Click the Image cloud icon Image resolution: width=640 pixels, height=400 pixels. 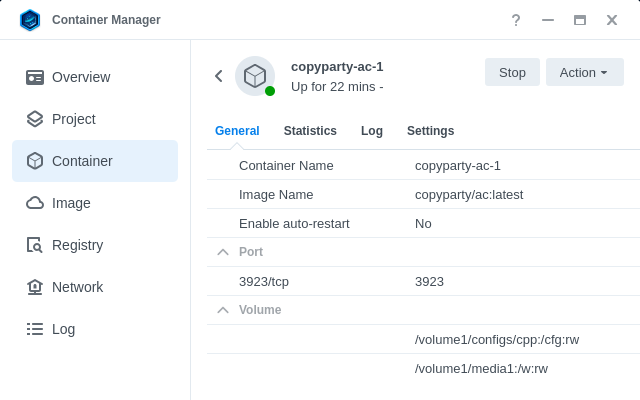pyautogui.click(x=35, y=203)
